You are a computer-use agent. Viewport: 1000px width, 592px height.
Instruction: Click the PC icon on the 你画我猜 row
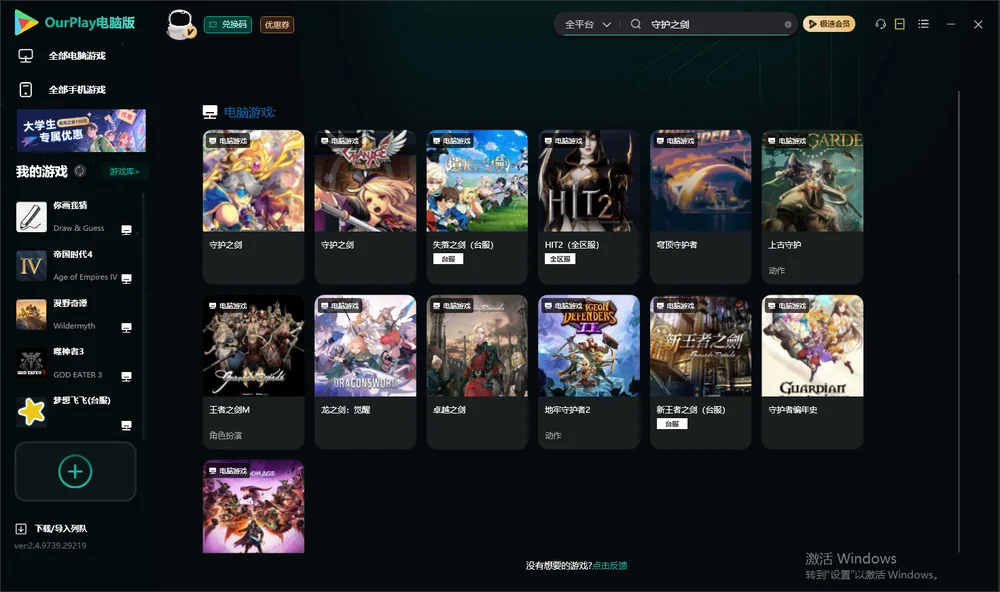click(126, 230)
